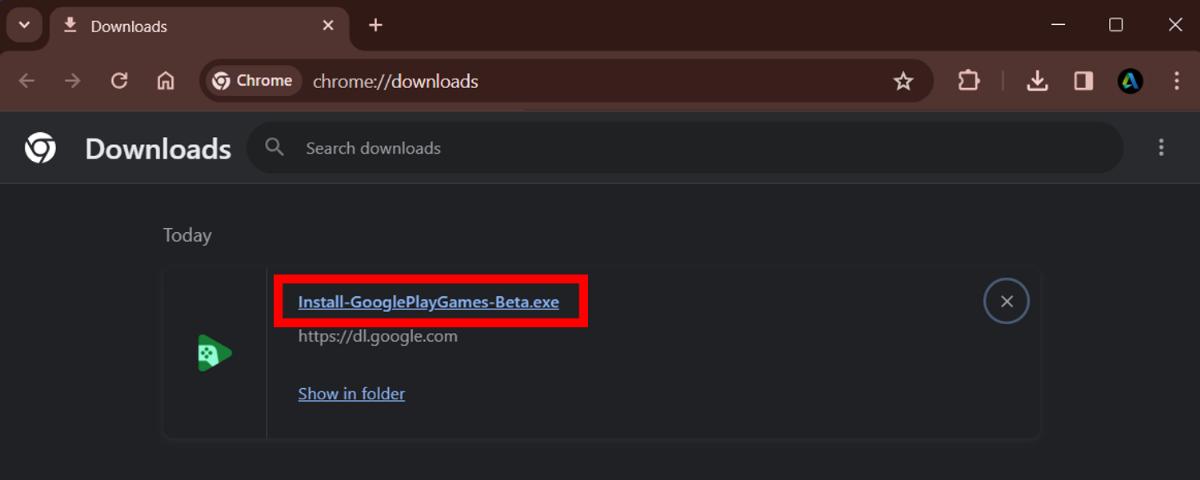The width and height of the screenshot is (1200, 480).
Task: Close the Downloads tab
Action: click(x=328, y=26)
